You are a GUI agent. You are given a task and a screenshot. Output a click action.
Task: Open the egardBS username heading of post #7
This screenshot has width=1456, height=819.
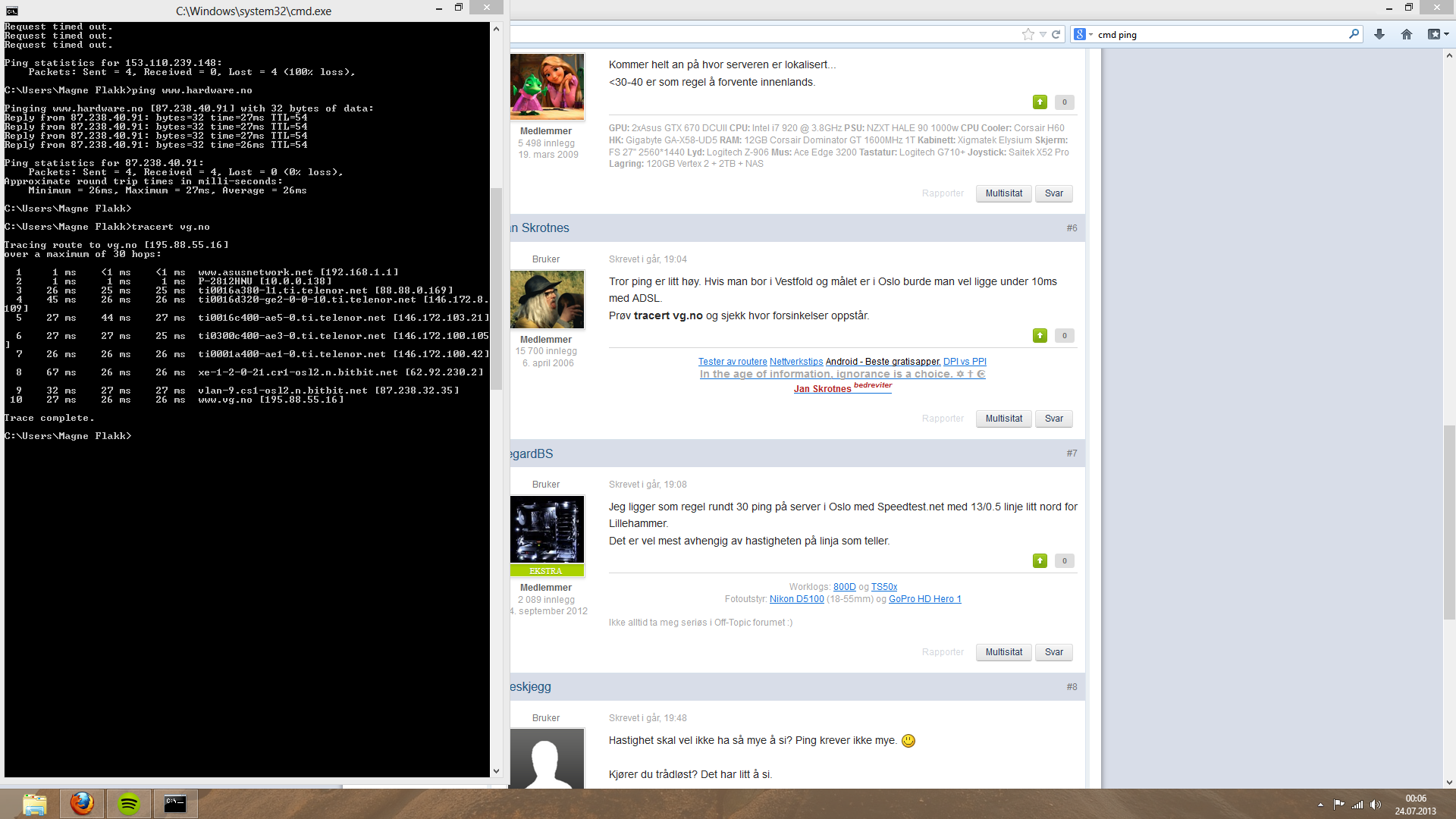tap(532, 453)
